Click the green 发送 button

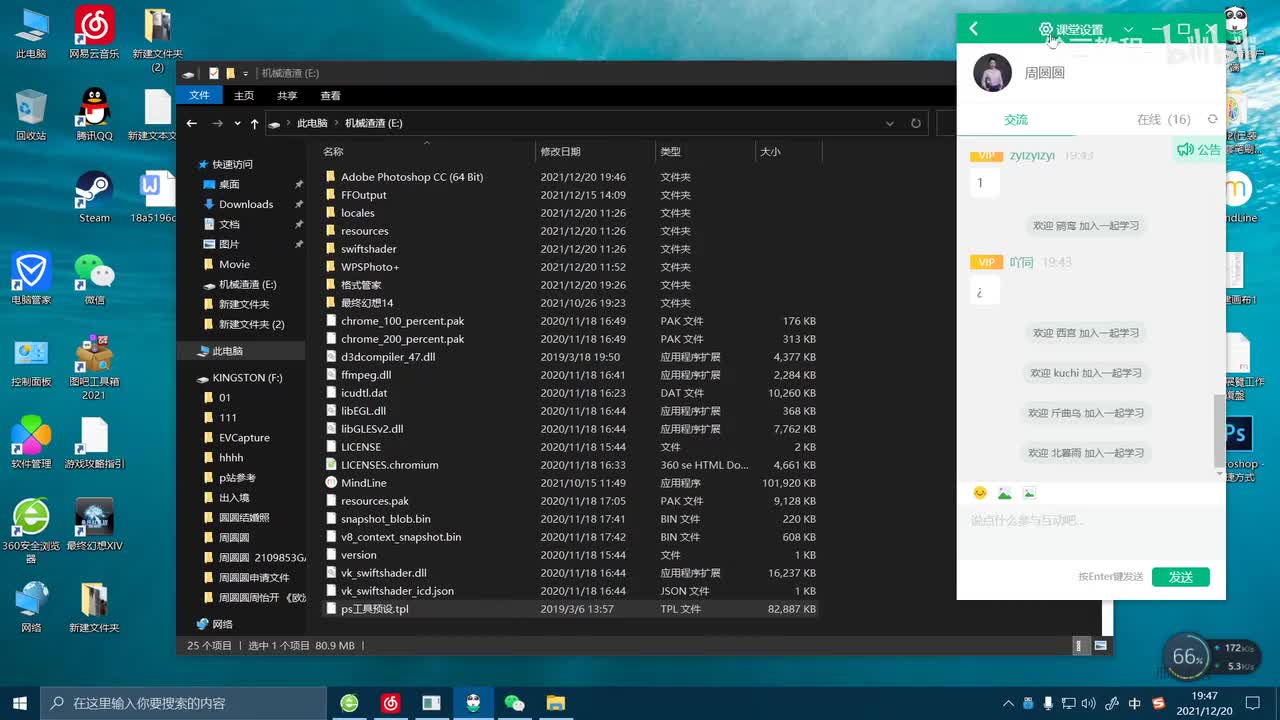tap(1180, 577)
